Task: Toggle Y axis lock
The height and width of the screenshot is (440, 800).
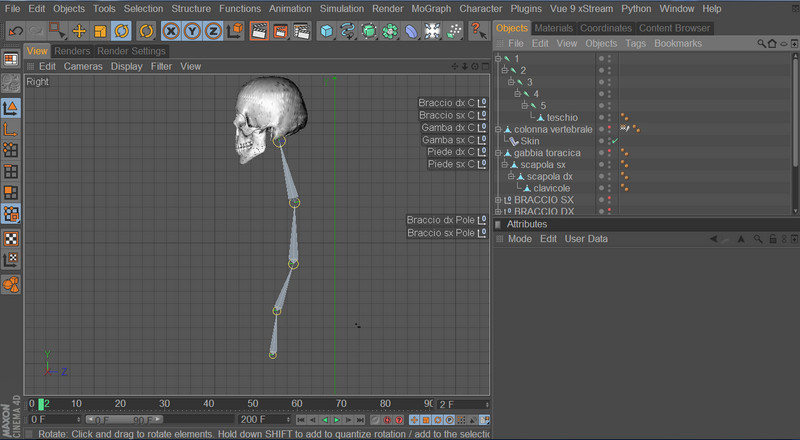Action: click(x=193, y=31)
